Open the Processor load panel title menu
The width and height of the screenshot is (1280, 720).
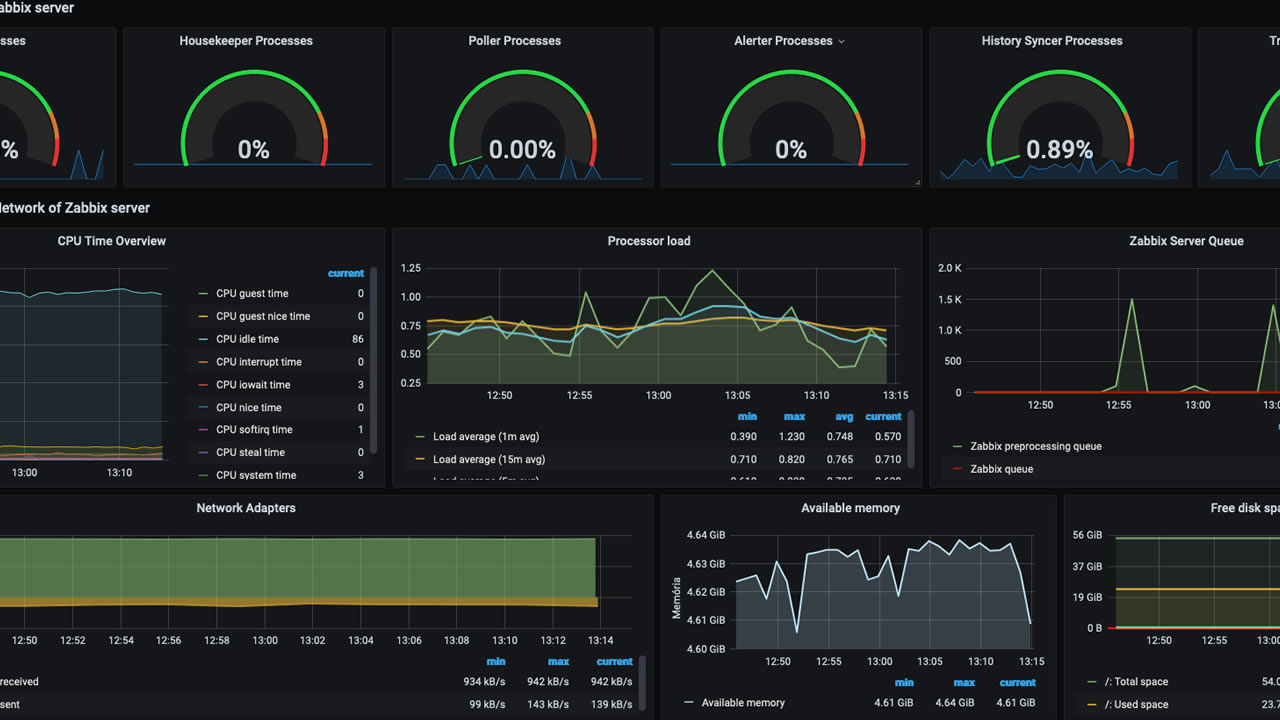click(649, 241)
